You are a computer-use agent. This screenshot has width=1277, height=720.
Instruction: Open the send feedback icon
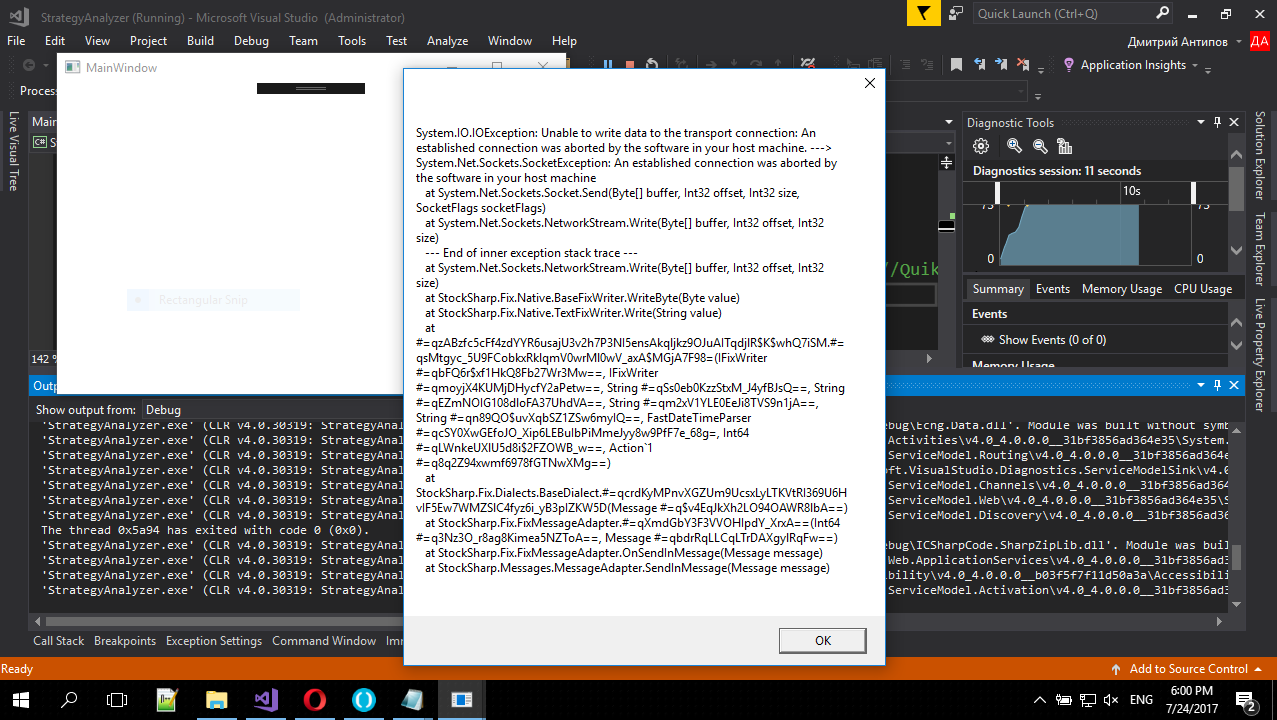point(957,14)
